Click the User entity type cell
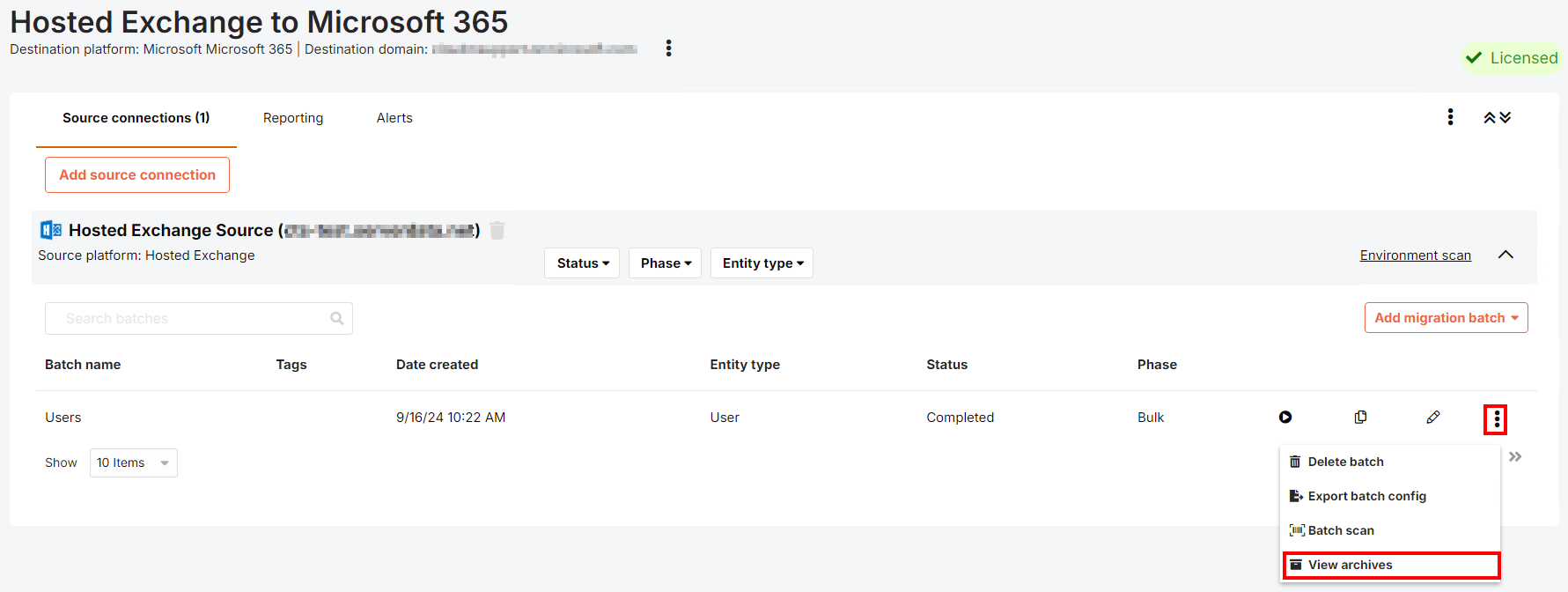The width and height of the screenshot is (1568, 592). tap(725, 418)
